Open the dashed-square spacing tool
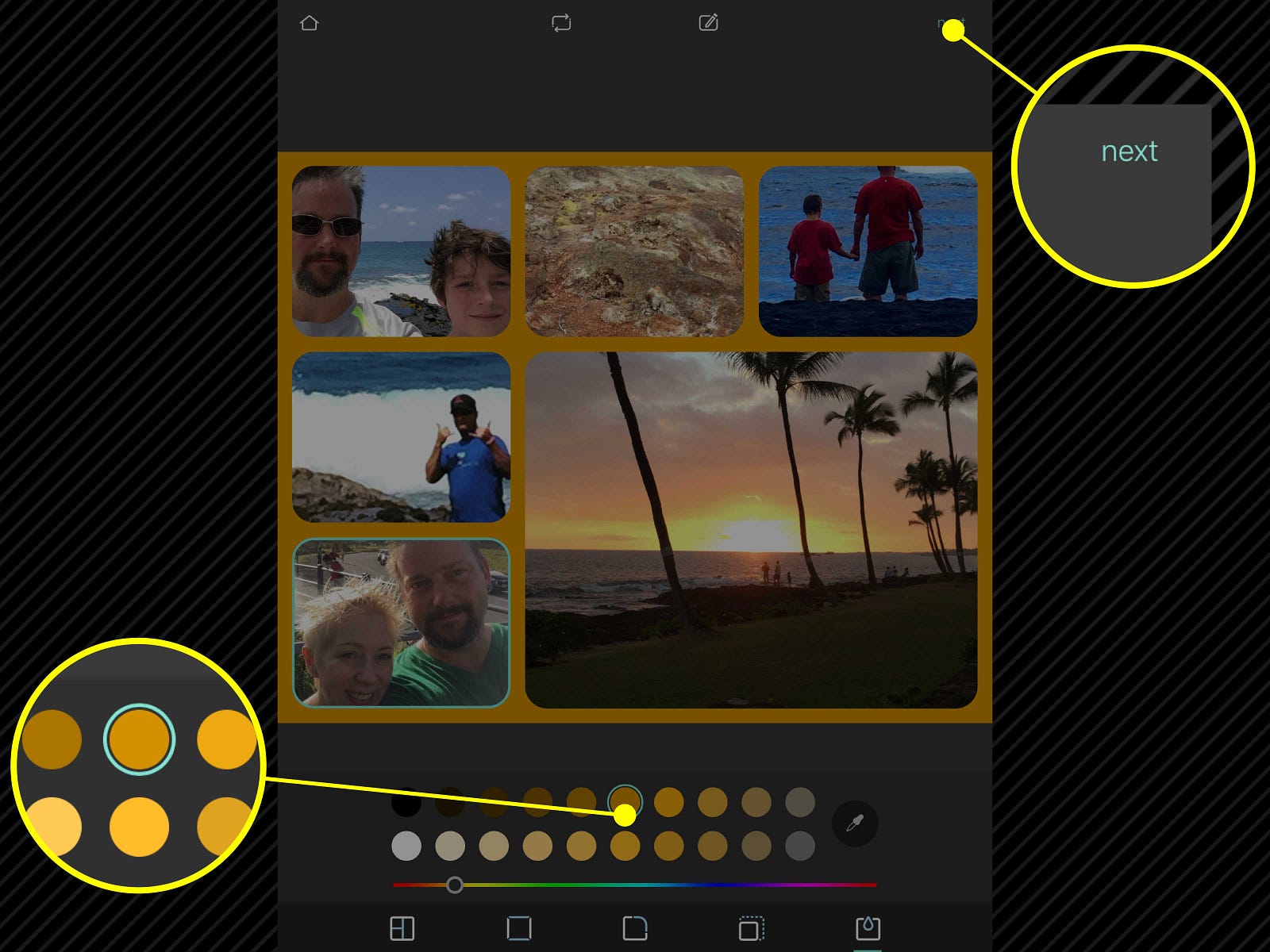The image size is (1270, 952). 751,928
